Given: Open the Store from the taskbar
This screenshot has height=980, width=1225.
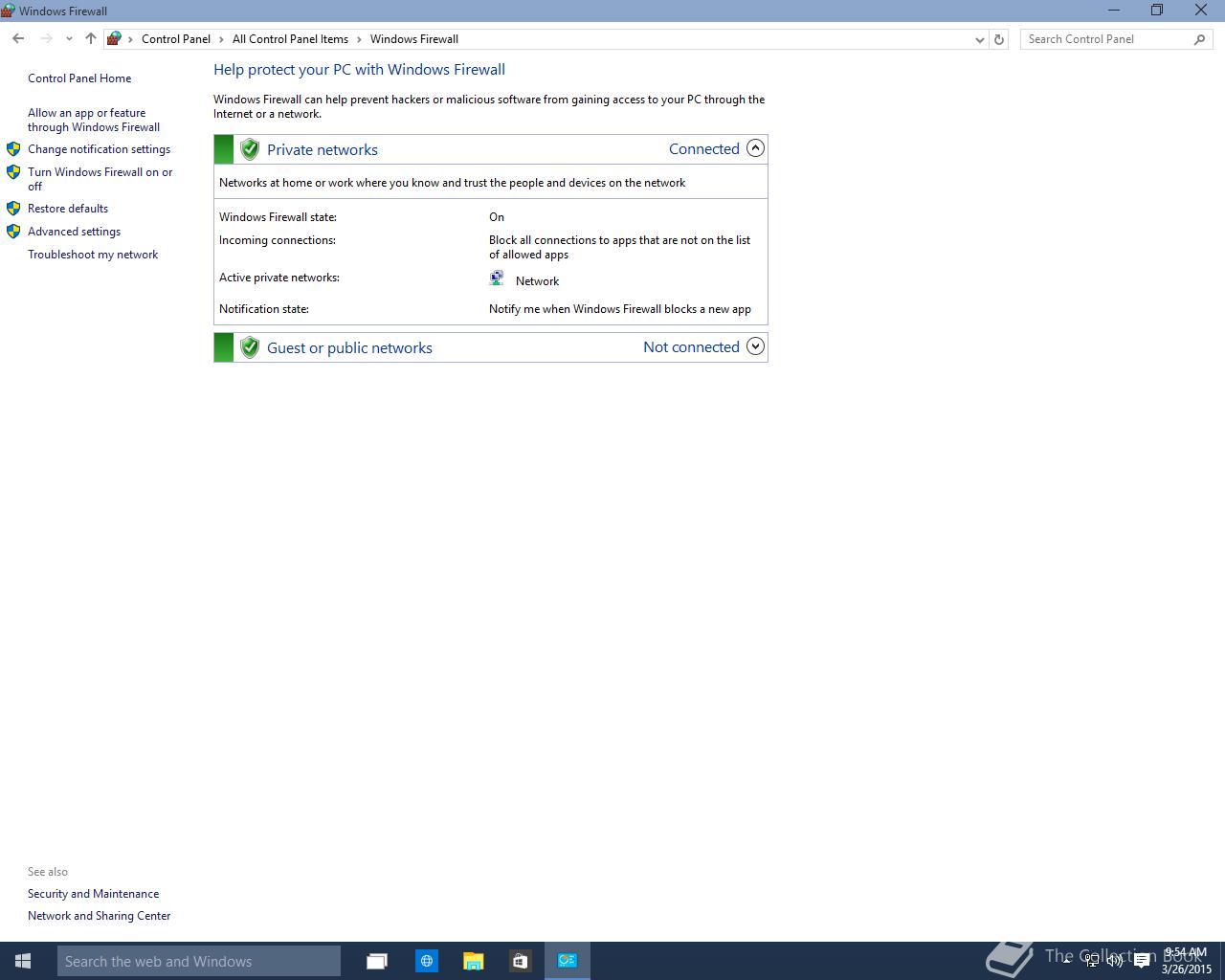Looking at the screenshot, I should [520, 961].
